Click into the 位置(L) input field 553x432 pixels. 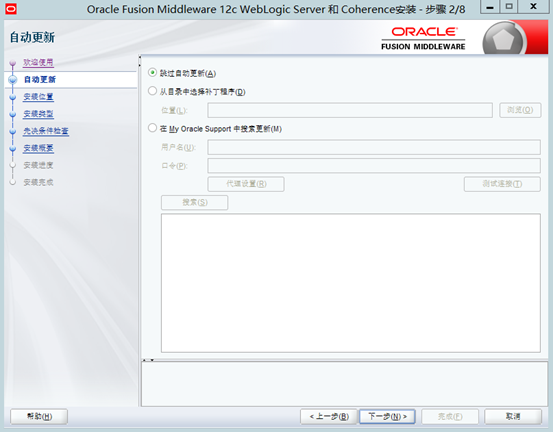click(350, 110)
